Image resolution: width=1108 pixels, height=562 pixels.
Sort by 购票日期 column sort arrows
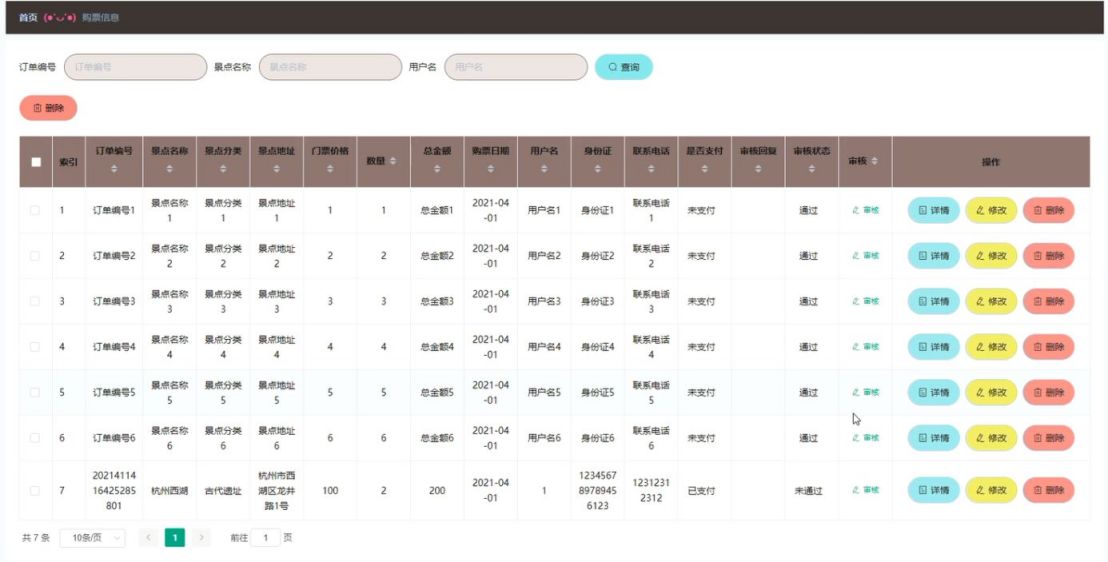click(x=490, y=169)
